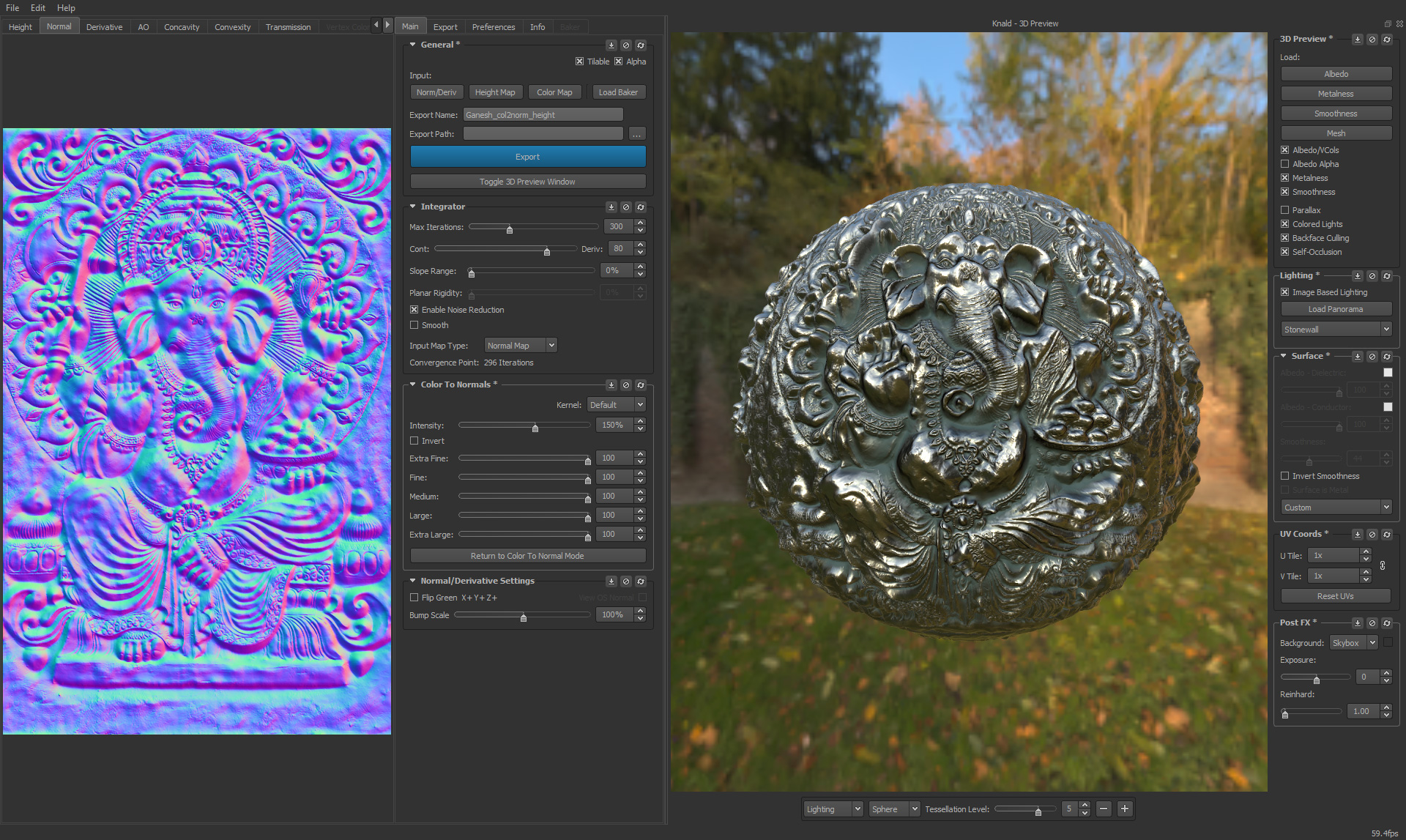
Task: Check Invert Smoothness option
Action: click(x=1285, y=476)
